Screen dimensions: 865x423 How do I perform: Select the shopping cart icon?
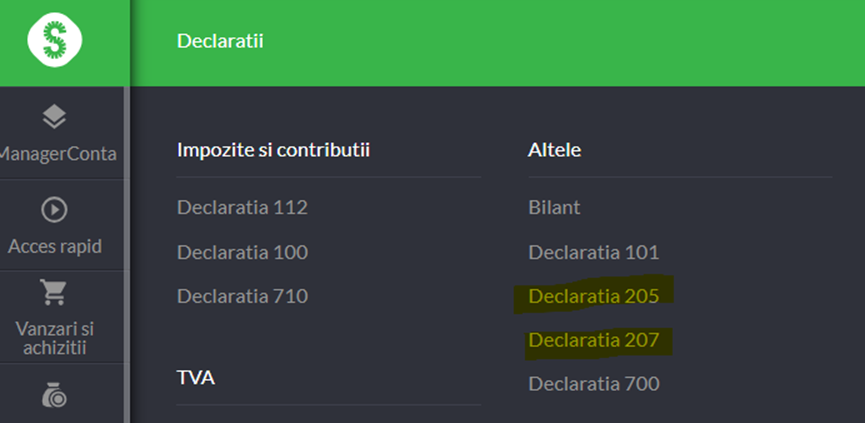click(x=54, y=292)
